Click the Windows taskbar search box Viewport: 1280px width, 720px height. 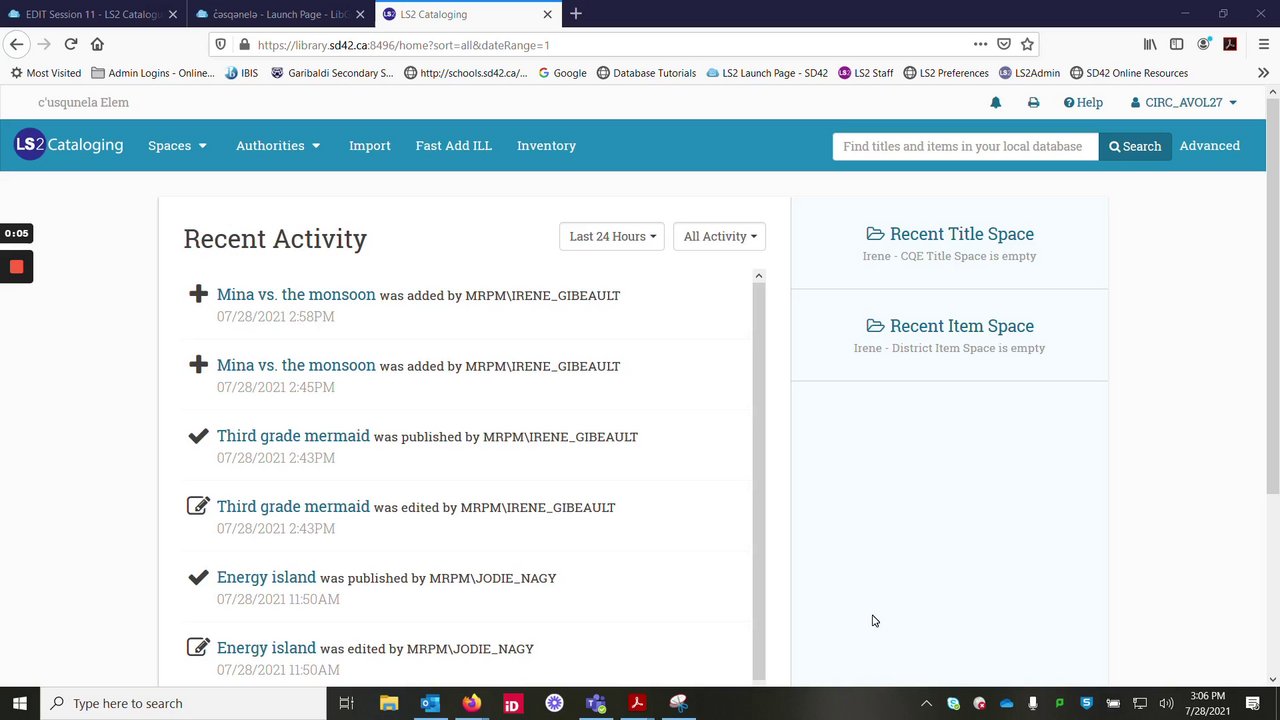point(183,703)
